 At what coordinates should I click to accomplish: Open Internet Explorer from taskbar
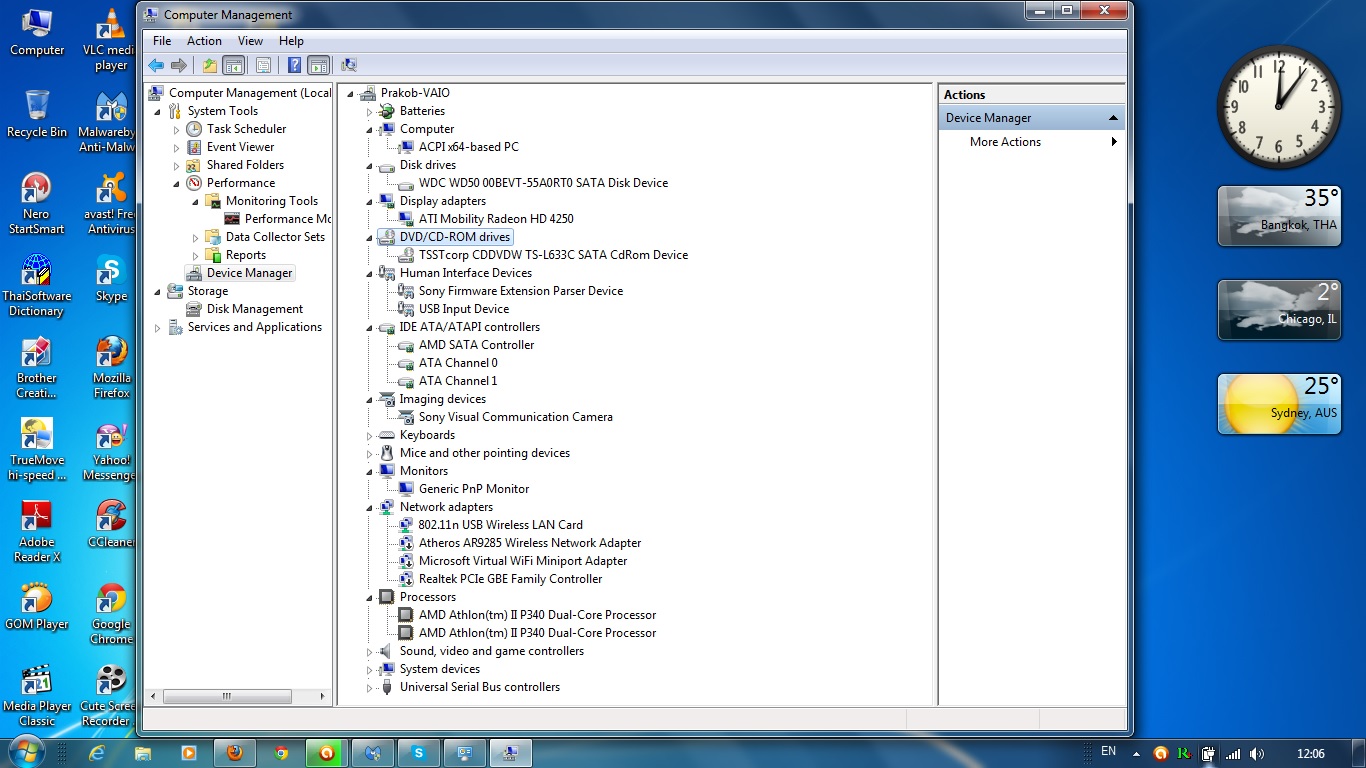97,753
